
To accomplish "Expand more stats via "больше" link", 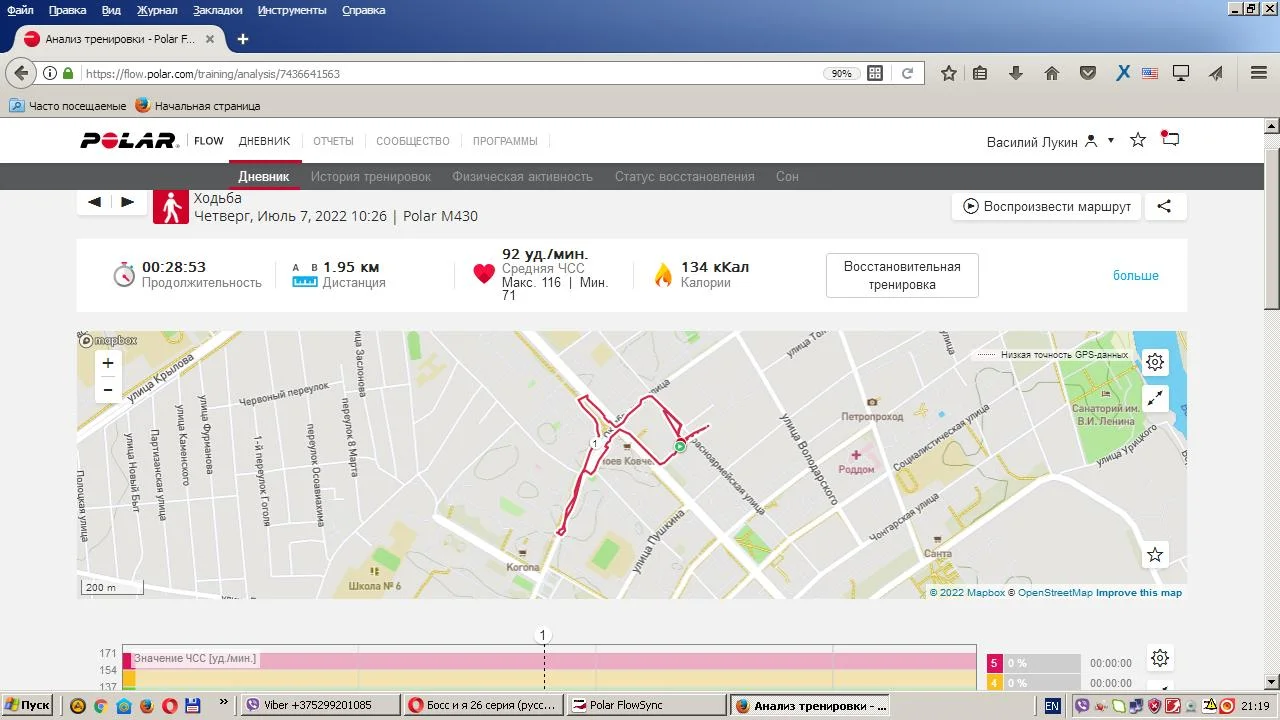I will [1135, 275].
